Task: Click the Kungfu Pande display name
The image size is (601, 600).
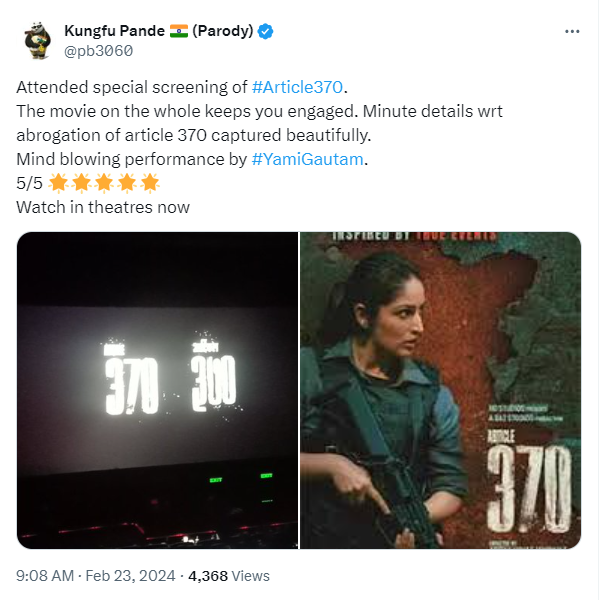Action: tap(114, 31)
